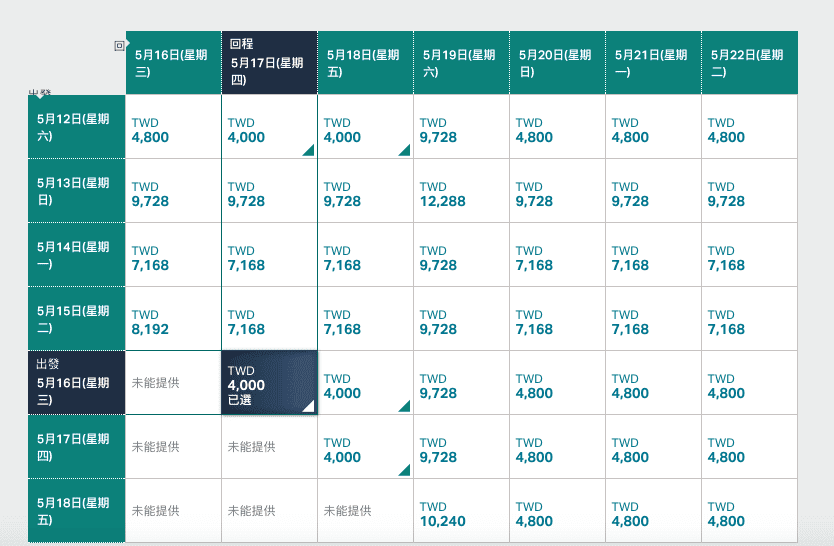Click lowest-fare triangle in May 12 / May 17 cell
Viewport: 834px width, 546px height.
(x=308, y=151)
